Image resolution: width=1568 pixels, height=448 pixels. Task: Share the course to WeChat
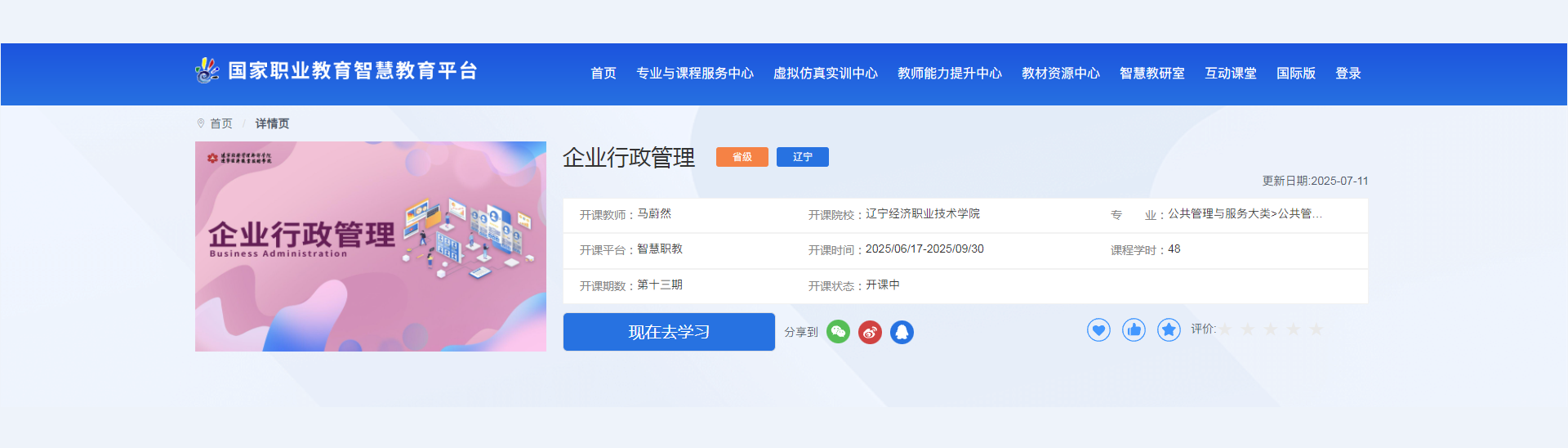pyautogui.click(x=839, y=332)
